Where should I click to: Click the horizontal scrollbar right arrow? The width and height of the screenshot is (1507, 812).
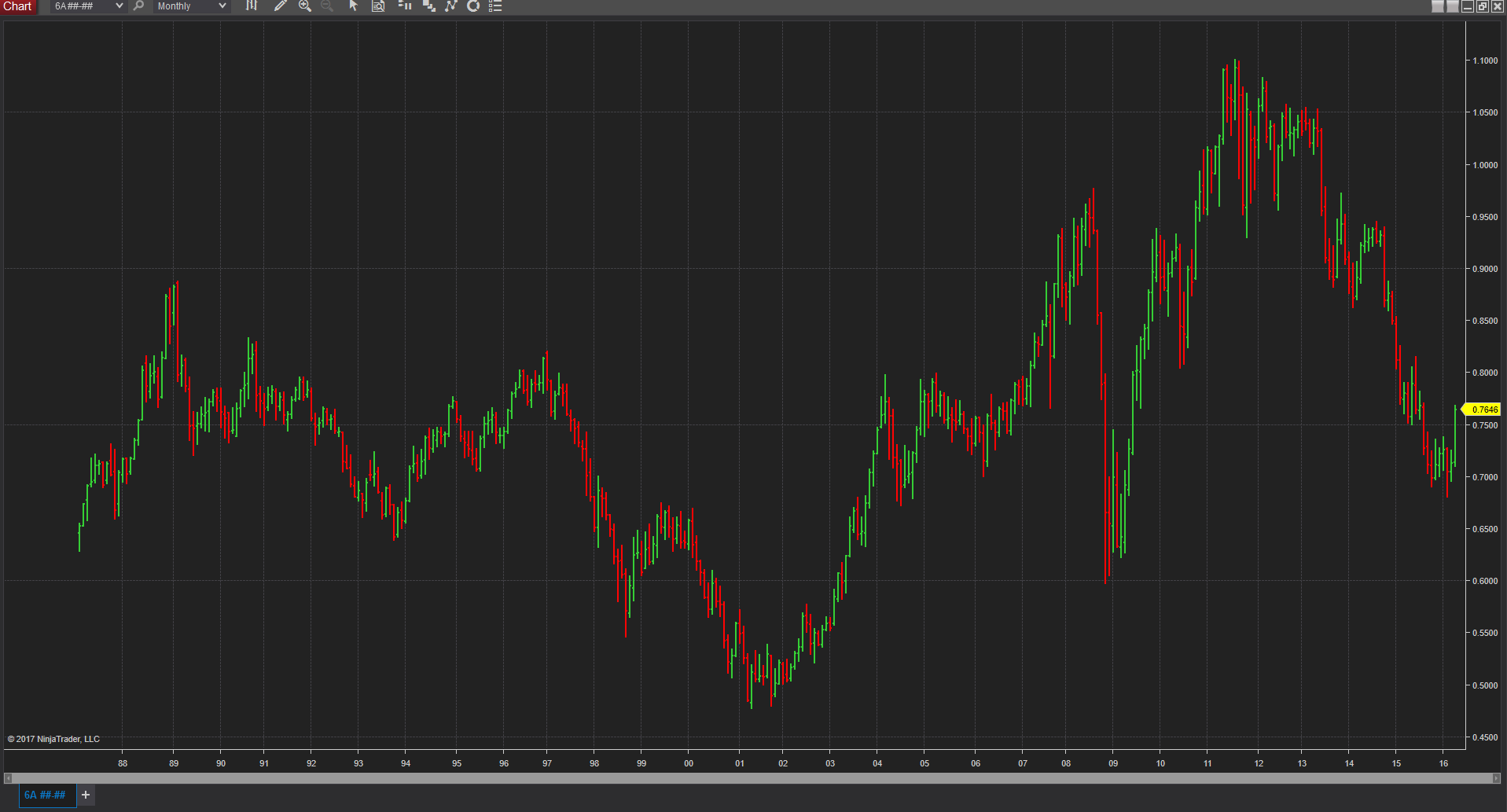[x=1496, y=778]
